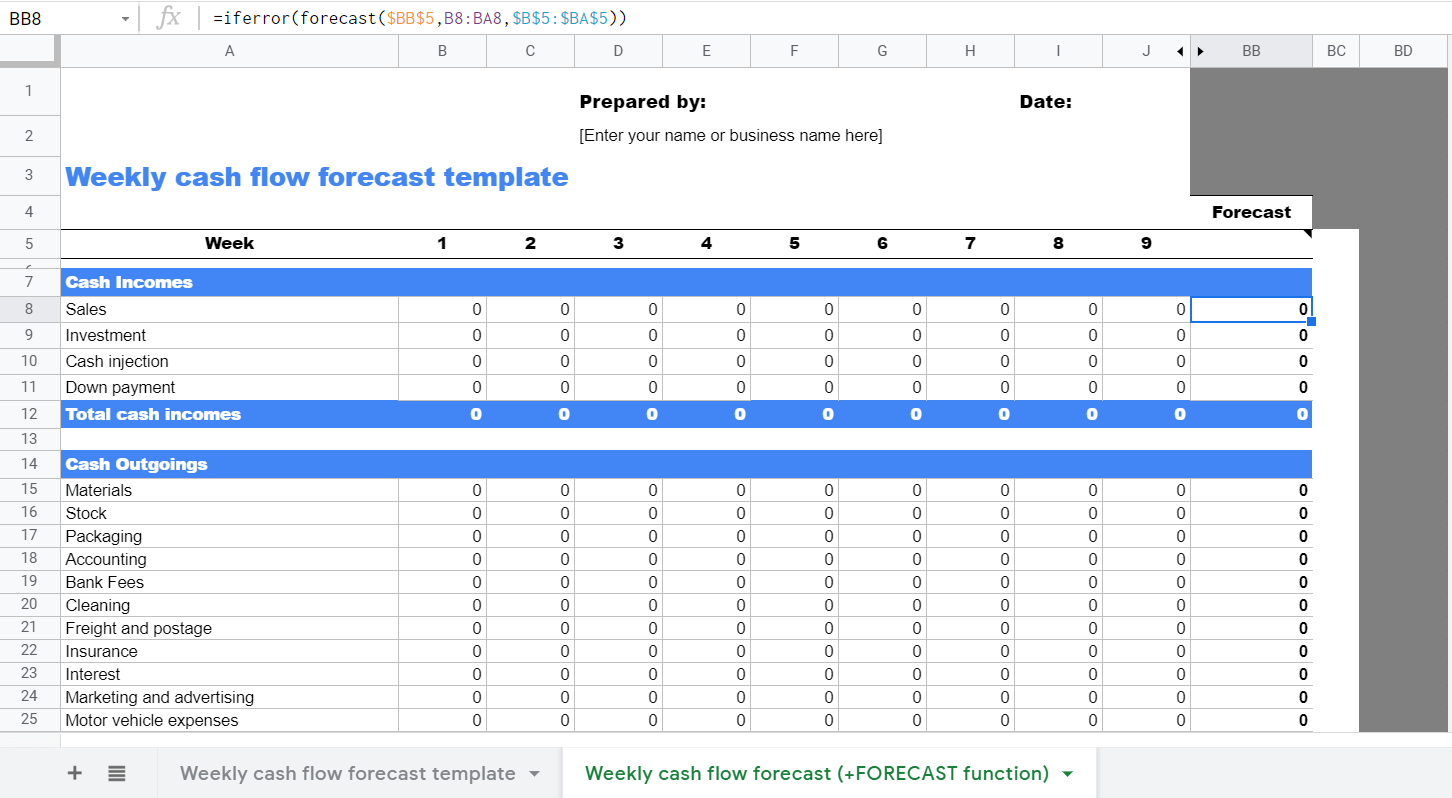Viewport: 1452px width, 798px height.
Task: Select row 25 header
Action: tap(29, 720)
